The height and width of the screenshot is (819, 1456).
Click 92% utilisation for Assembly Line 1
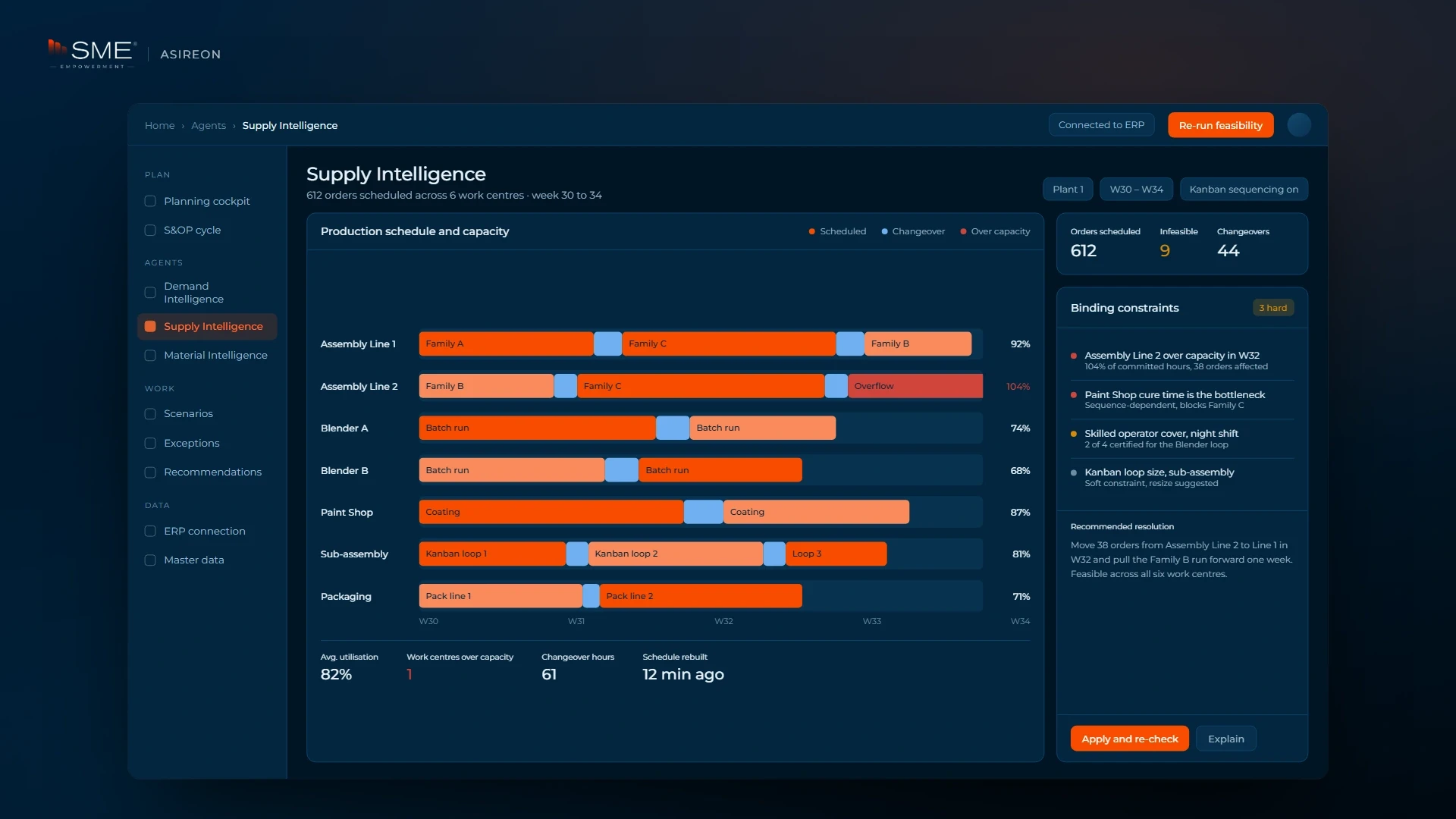click(1020, 344)
